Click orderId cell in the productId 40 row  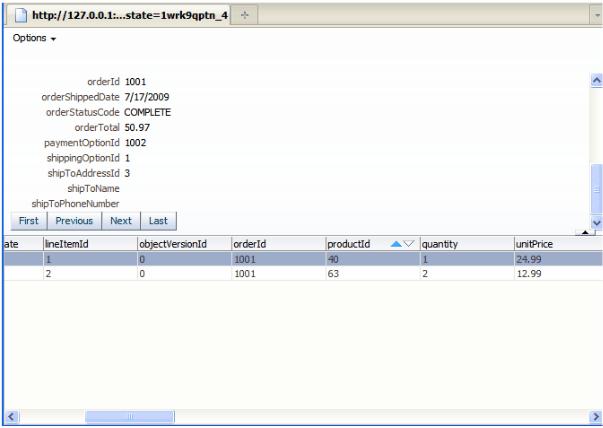[278, 259]
